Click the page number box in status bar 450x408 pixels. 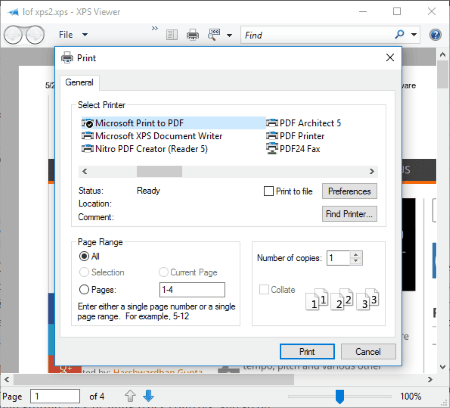(x=55, y=396)
